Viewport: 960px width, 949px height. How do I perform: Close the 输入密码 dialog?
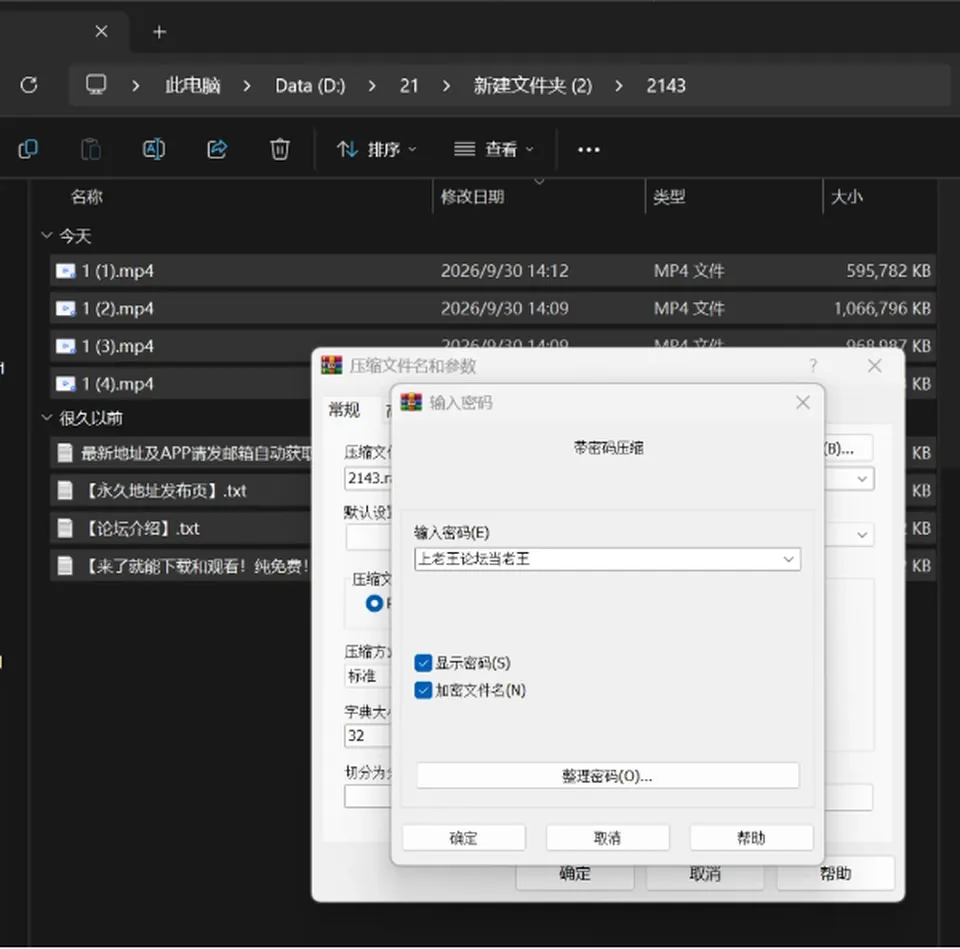[x=803, y=402]
